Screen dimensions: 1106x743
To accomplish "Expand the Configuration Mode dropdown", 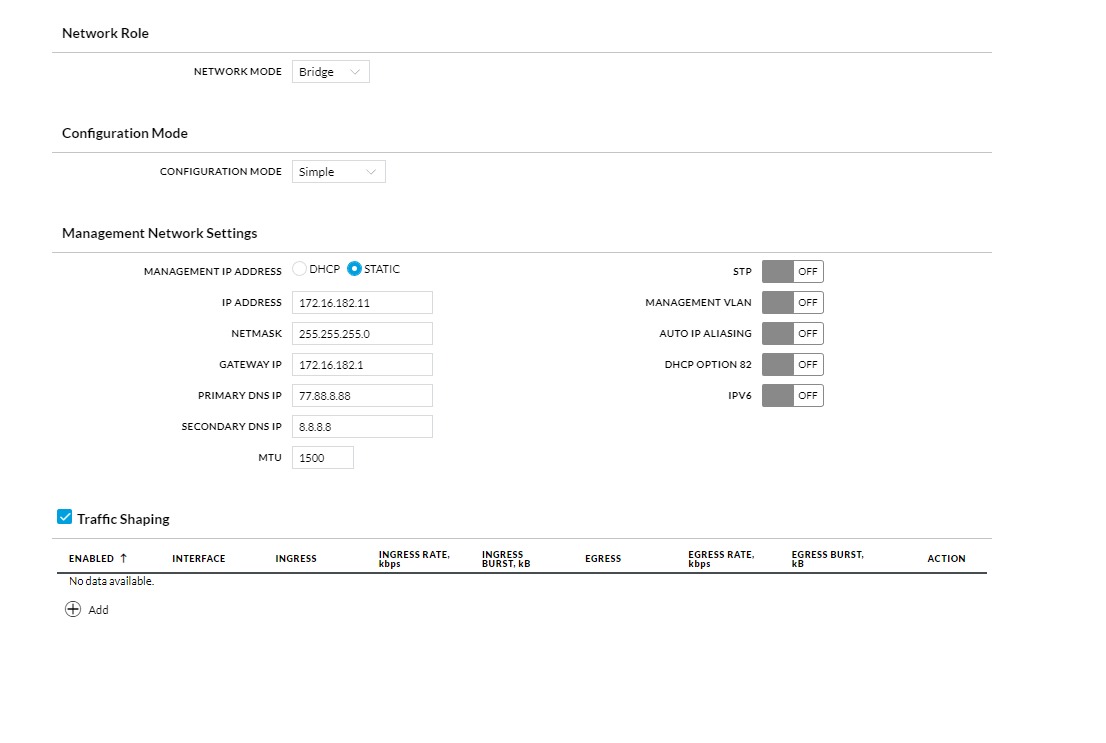I will click(338, 172).
